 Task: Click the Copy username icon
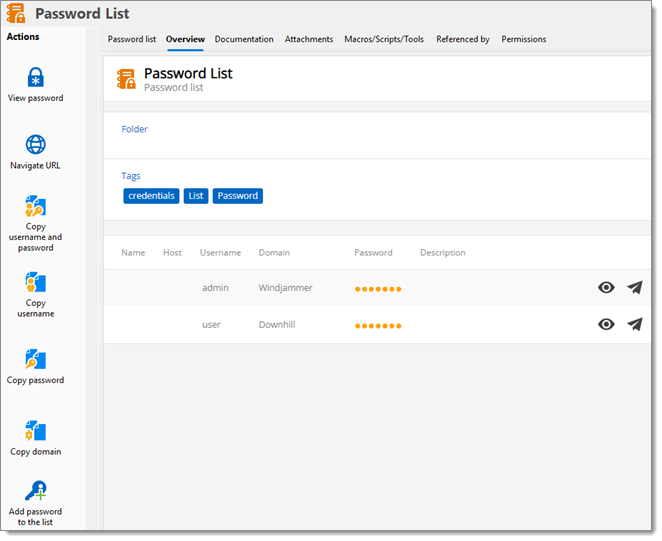coord(35,283)
